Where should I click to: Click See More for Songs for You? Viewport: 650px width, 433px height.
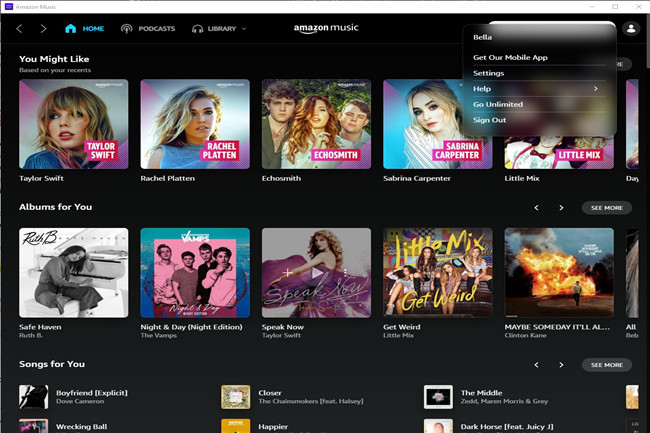[x=607, y=365]
